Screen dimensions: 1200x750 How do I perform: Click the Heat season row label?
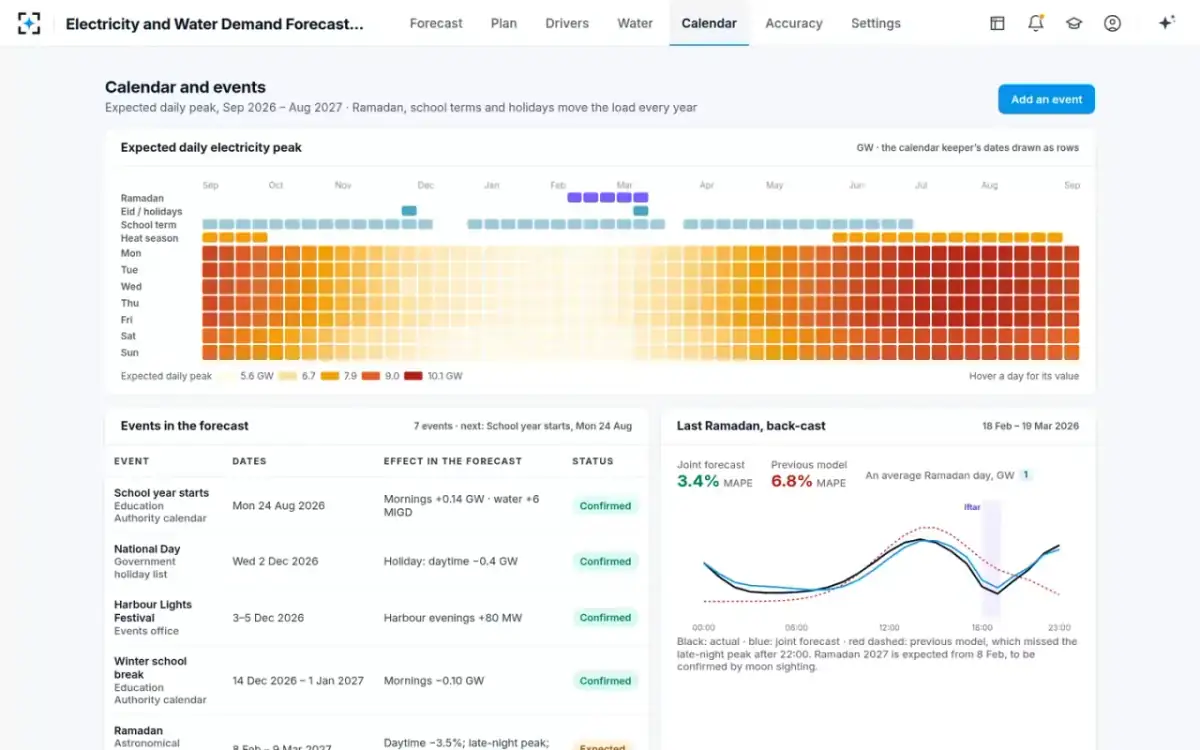149,238
